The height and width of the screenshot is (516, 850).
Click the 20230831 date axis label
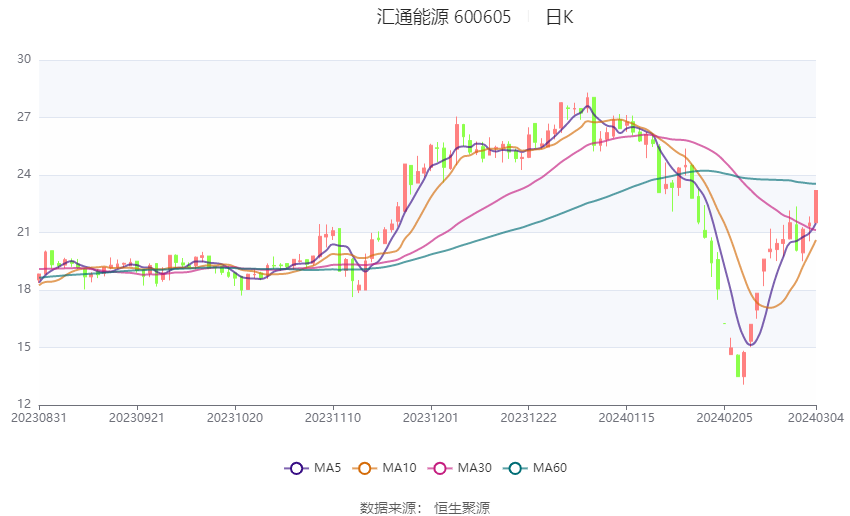[x=39, y=418]
